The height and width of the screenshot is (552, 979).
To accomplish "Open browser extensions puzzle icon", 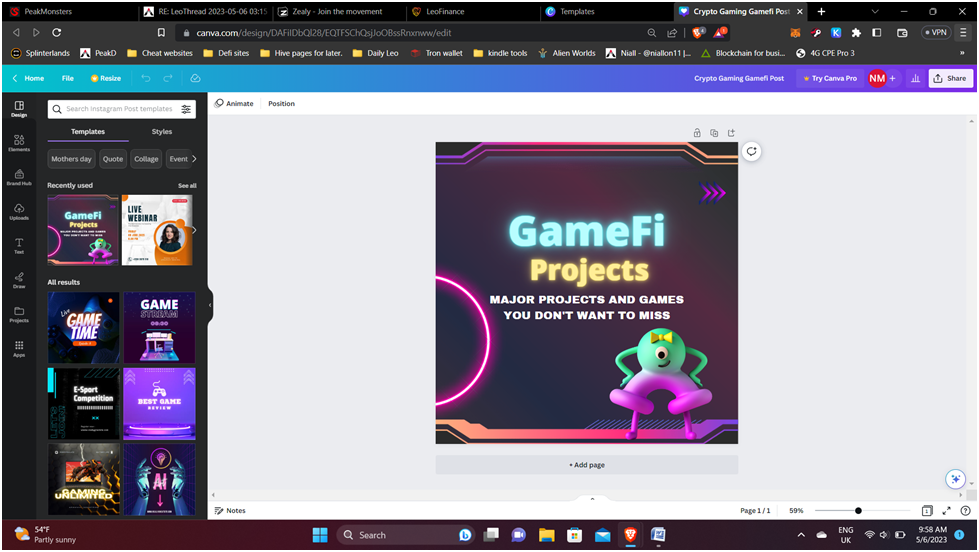I will [856, 32].
